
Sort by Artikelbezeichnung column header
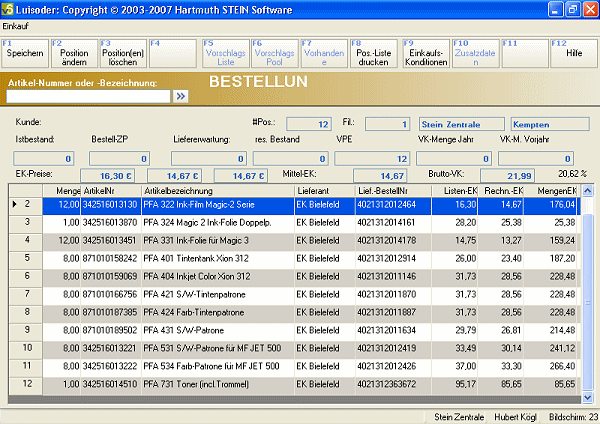(x=217, y=189)
